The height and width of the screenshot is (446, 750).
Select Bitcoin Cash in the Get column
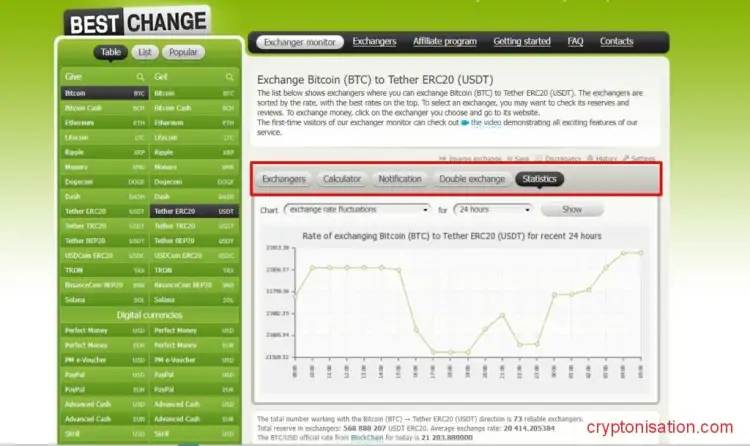194,108
